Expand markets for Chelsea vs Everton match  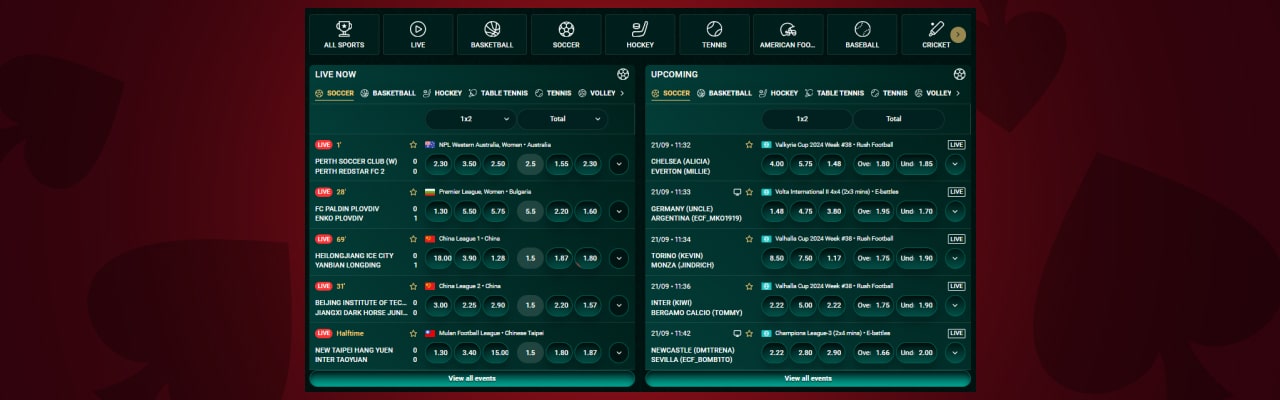[x=955, y=164]
